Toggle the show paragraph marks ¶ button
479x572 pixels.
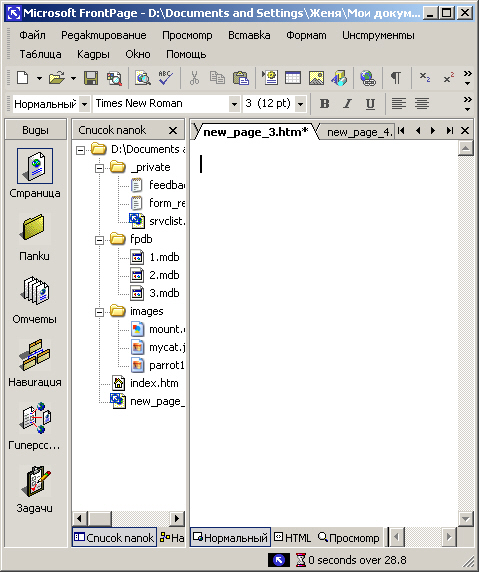(396, 78)
